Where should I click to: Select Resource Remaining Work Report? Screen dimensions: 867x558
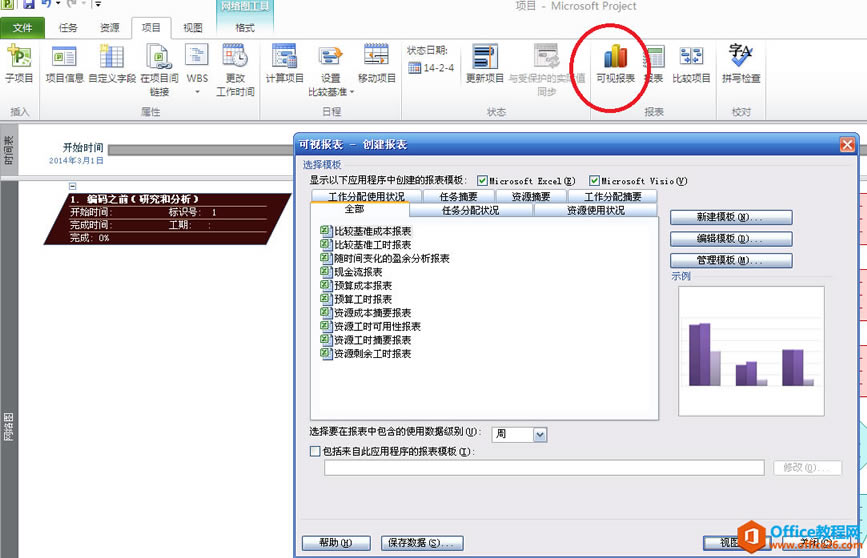point(366,353)
